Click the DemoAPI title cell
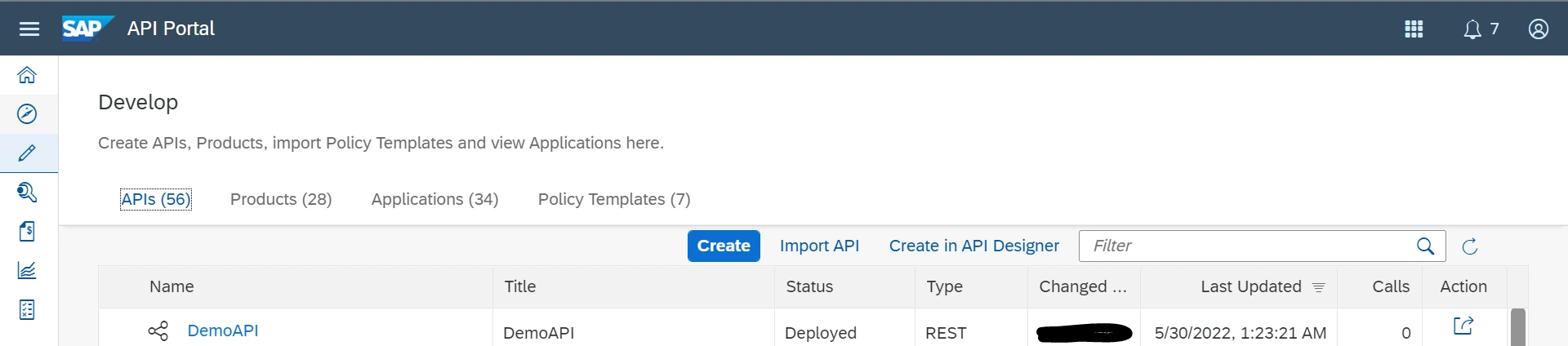Viewport: 1568px width, 346px height. click(539, 333)
